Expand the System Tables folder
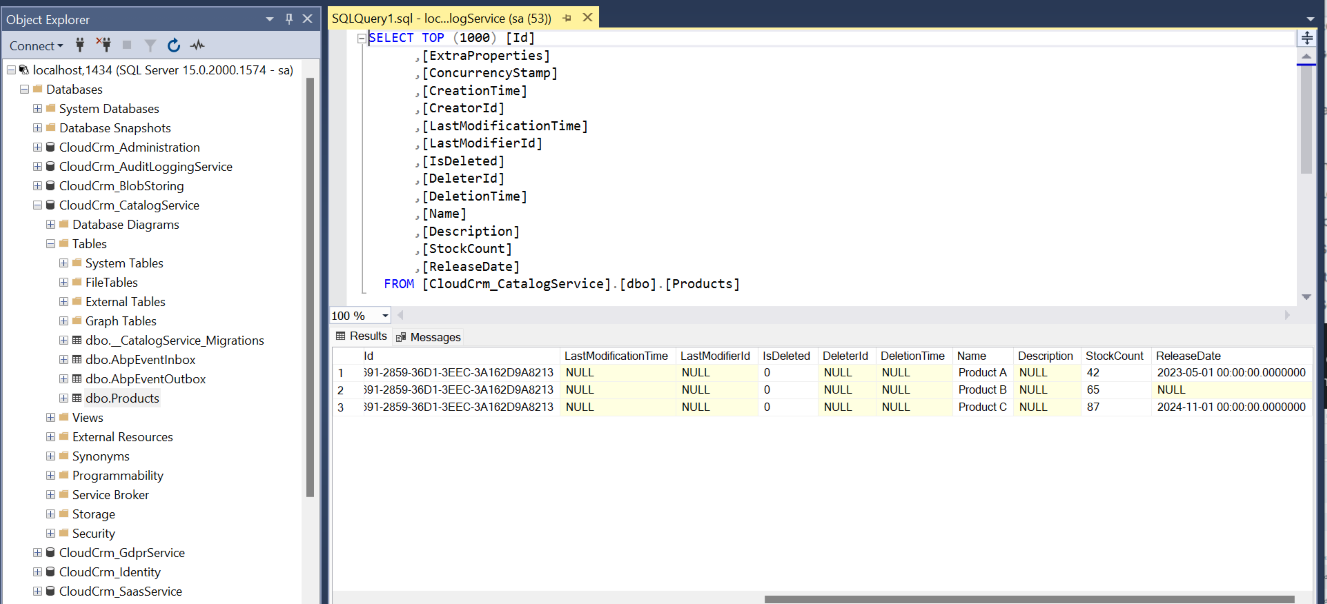 click(62, 262)
